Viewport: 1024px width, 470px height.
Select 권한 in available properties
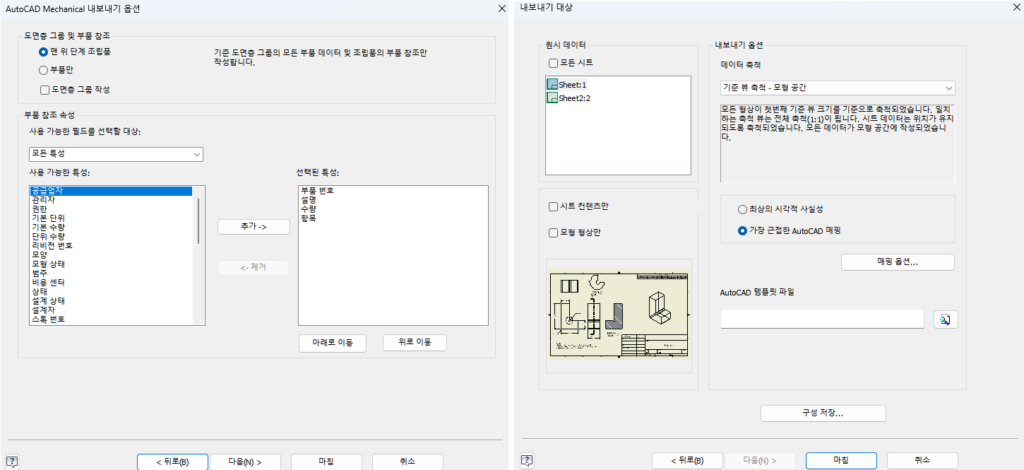click(38, 209)
